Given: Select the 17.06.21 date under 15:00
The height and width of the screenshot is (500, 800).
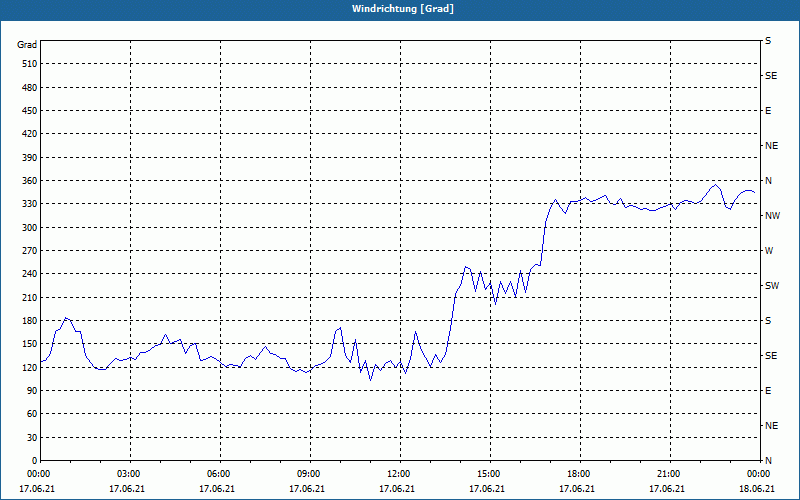Looking at the screenshot, I should pyautogui.click(x=487, y=489).
